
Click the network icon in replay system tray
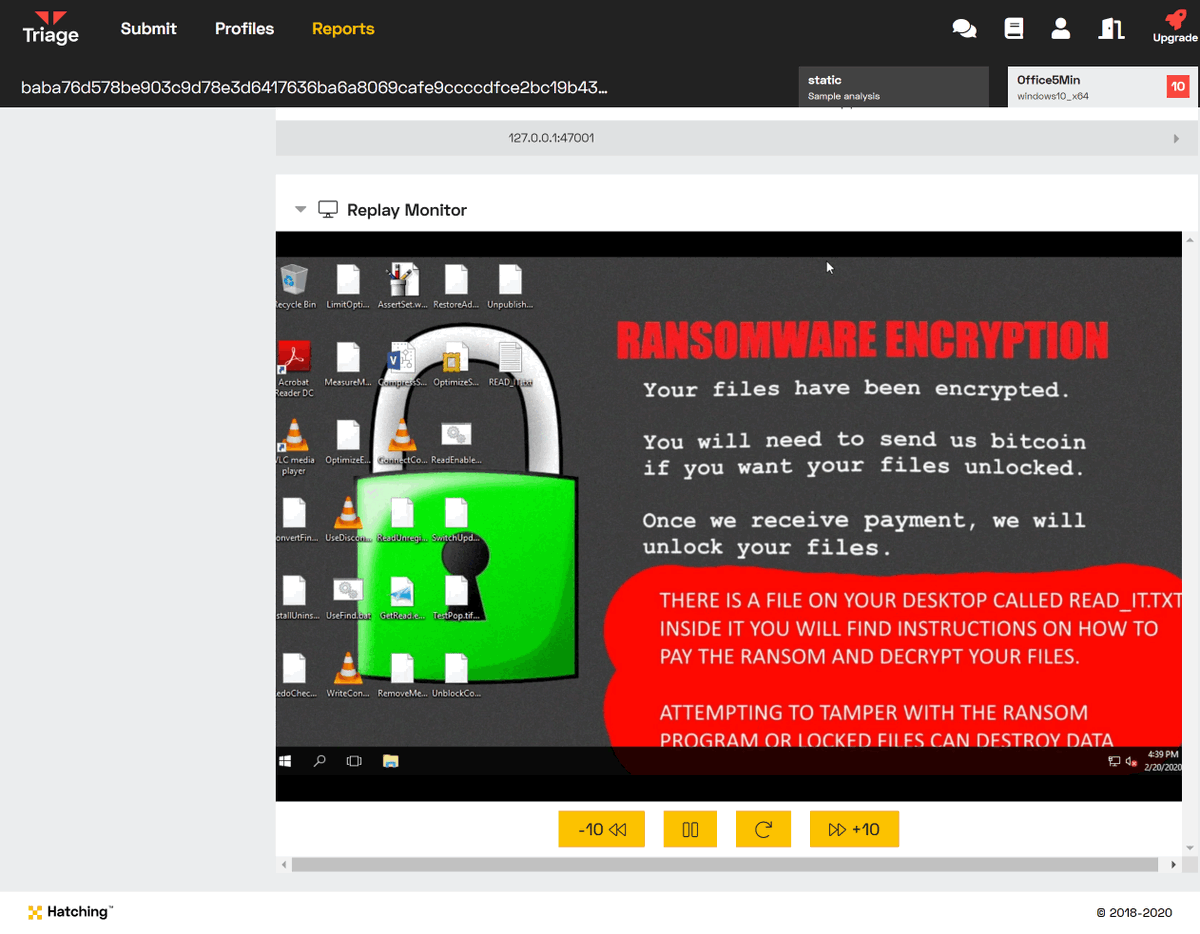1114,762
